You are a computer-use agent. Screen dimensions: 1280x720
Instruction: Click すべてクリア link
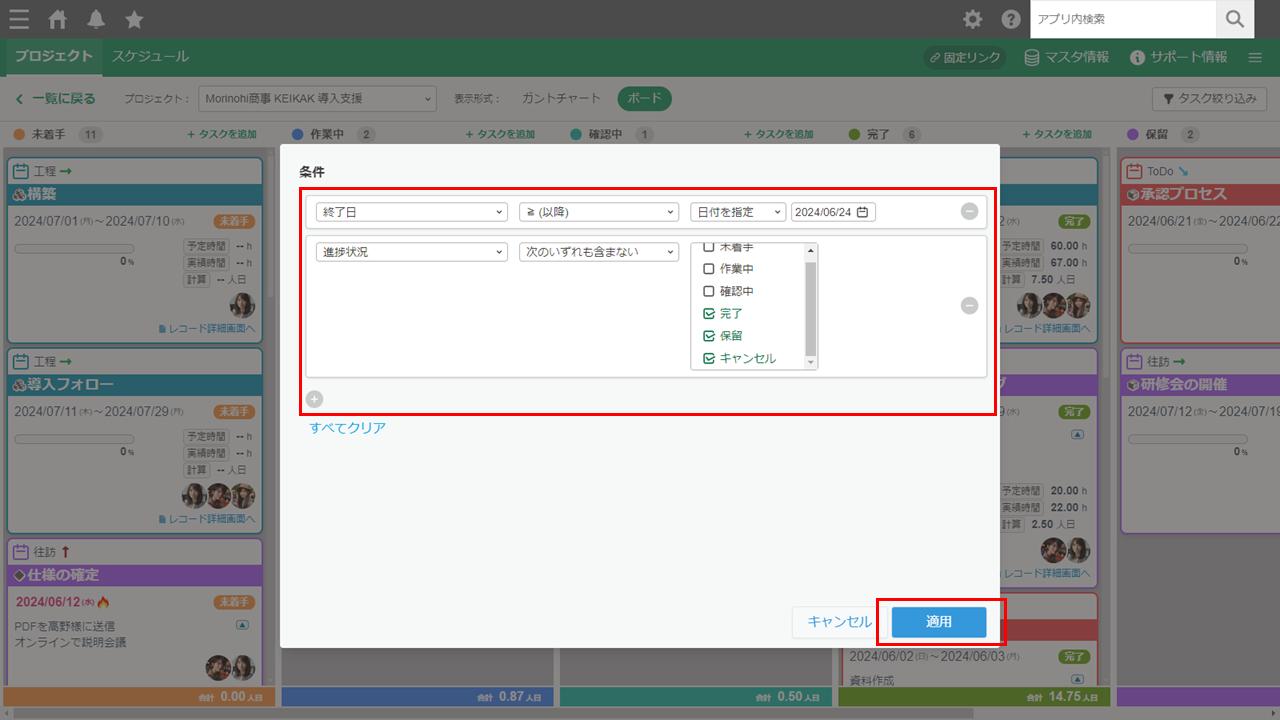click(347, 428)
